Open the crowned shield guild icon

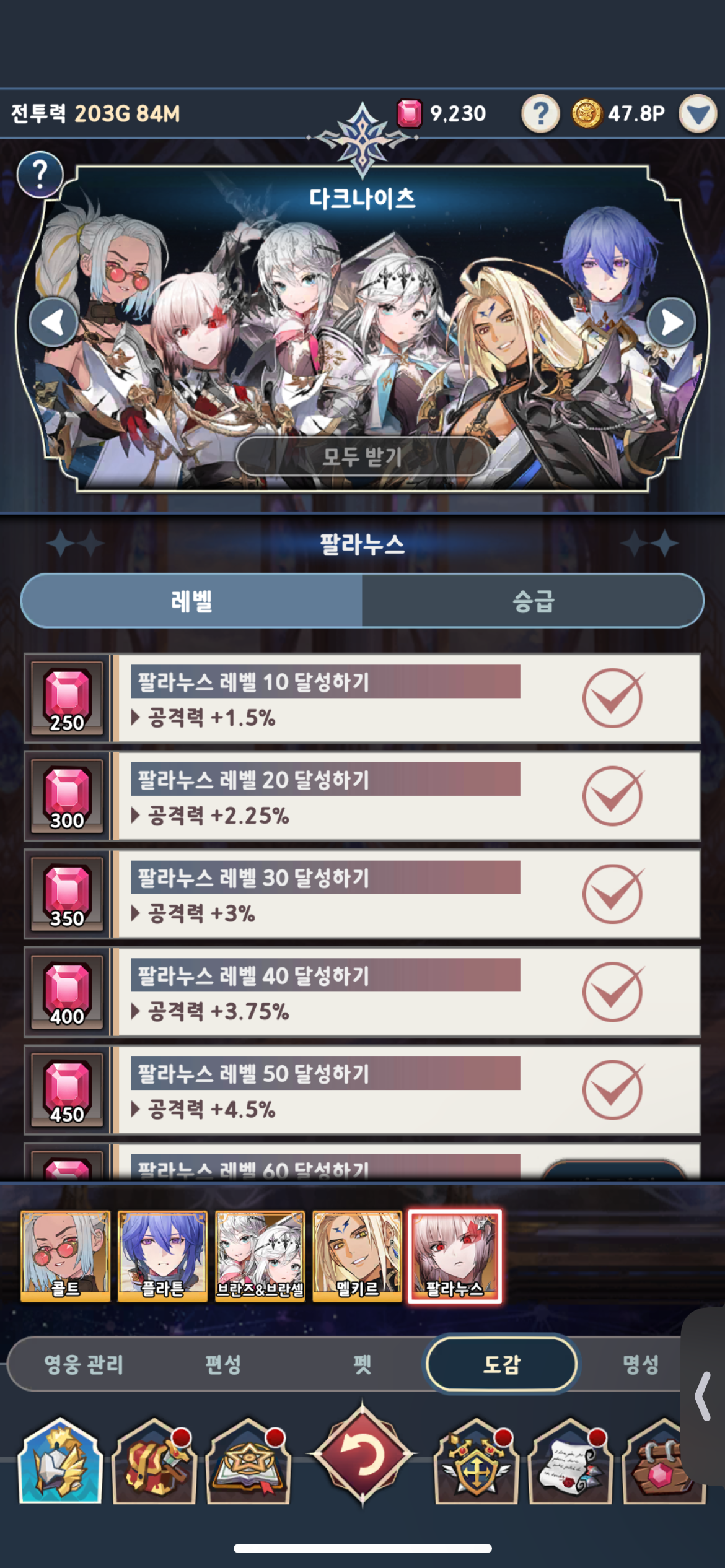477,1461
